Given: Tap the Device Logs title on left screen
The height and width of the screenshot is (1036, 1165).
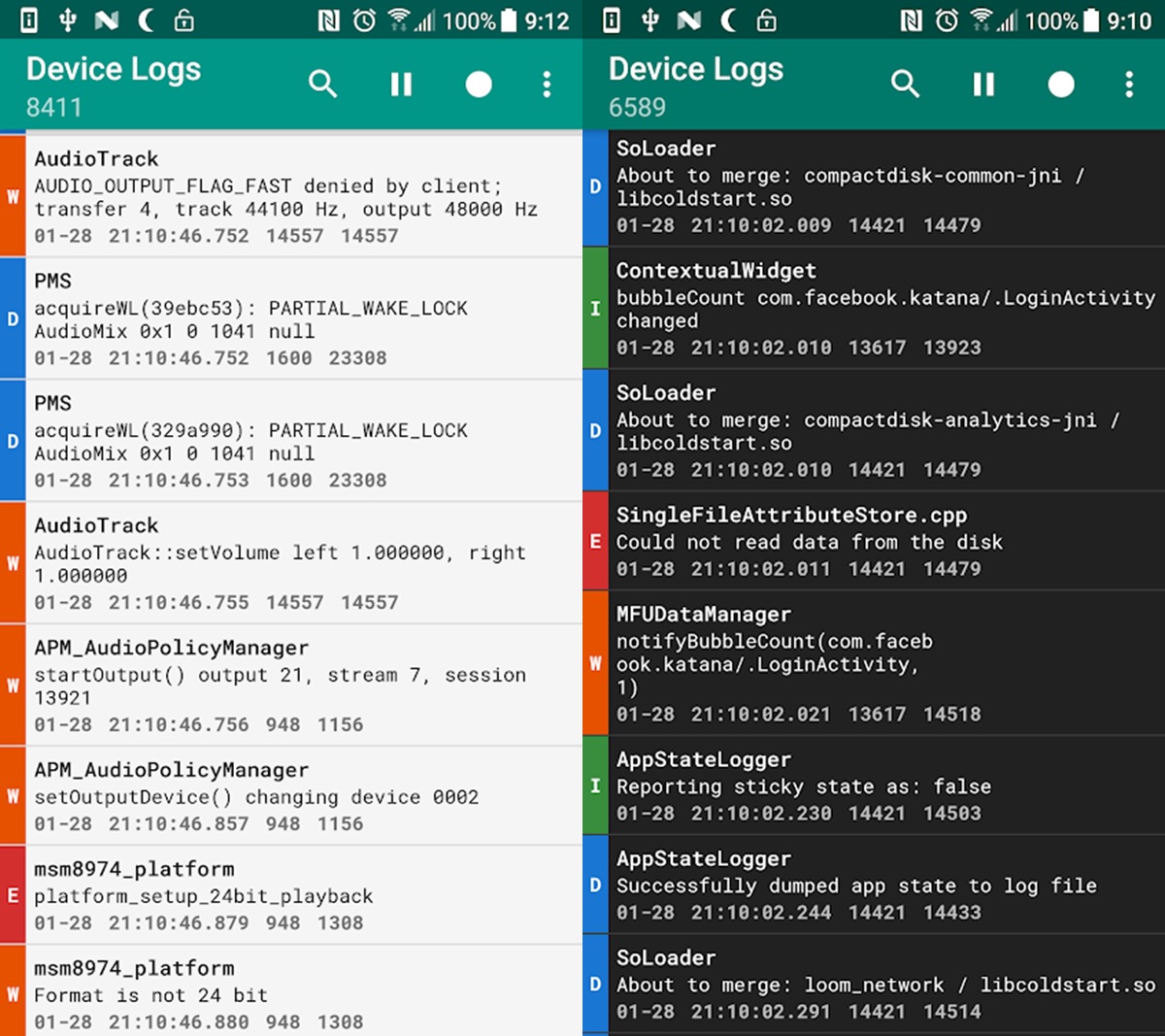Looking at the screenshot, I should [113, 69].
